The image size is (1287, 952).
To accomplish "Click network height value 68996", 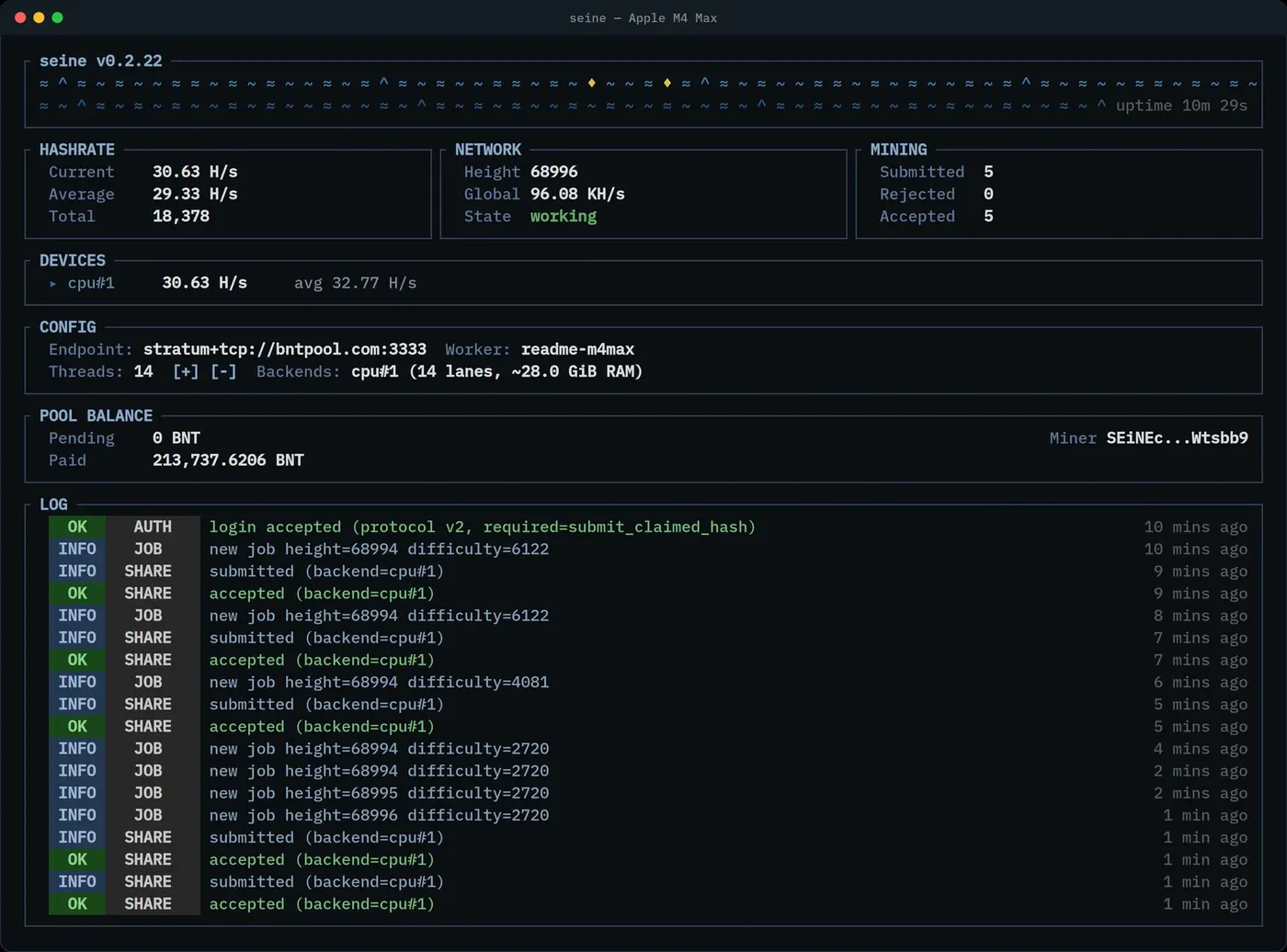I will coord(554,172).
